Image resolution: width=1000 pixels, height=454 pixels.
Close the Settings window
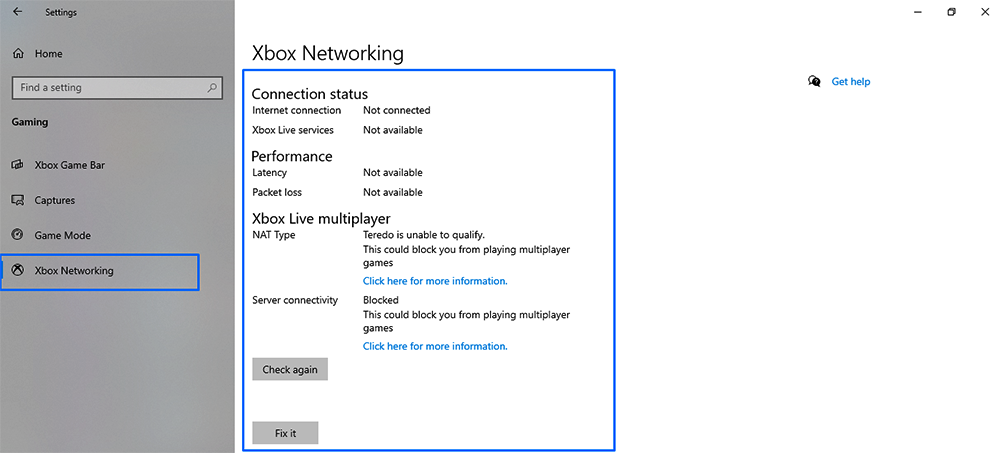point(985,12)
